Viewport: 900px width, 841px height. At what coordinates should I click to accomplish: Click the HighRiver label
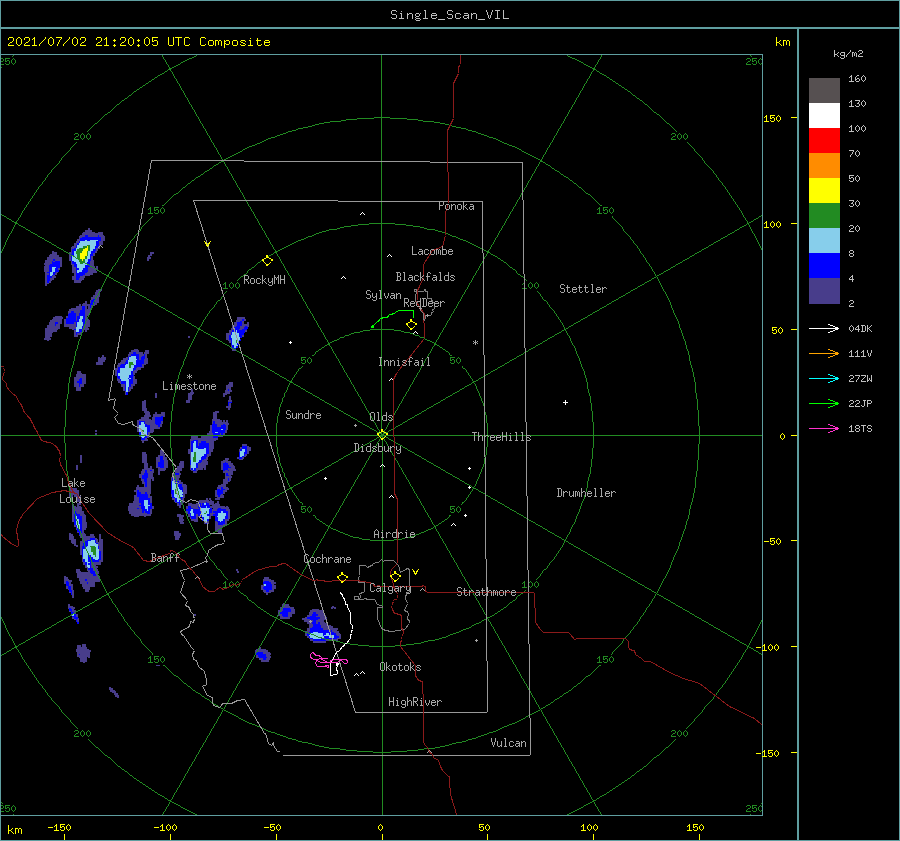(415, 702)
